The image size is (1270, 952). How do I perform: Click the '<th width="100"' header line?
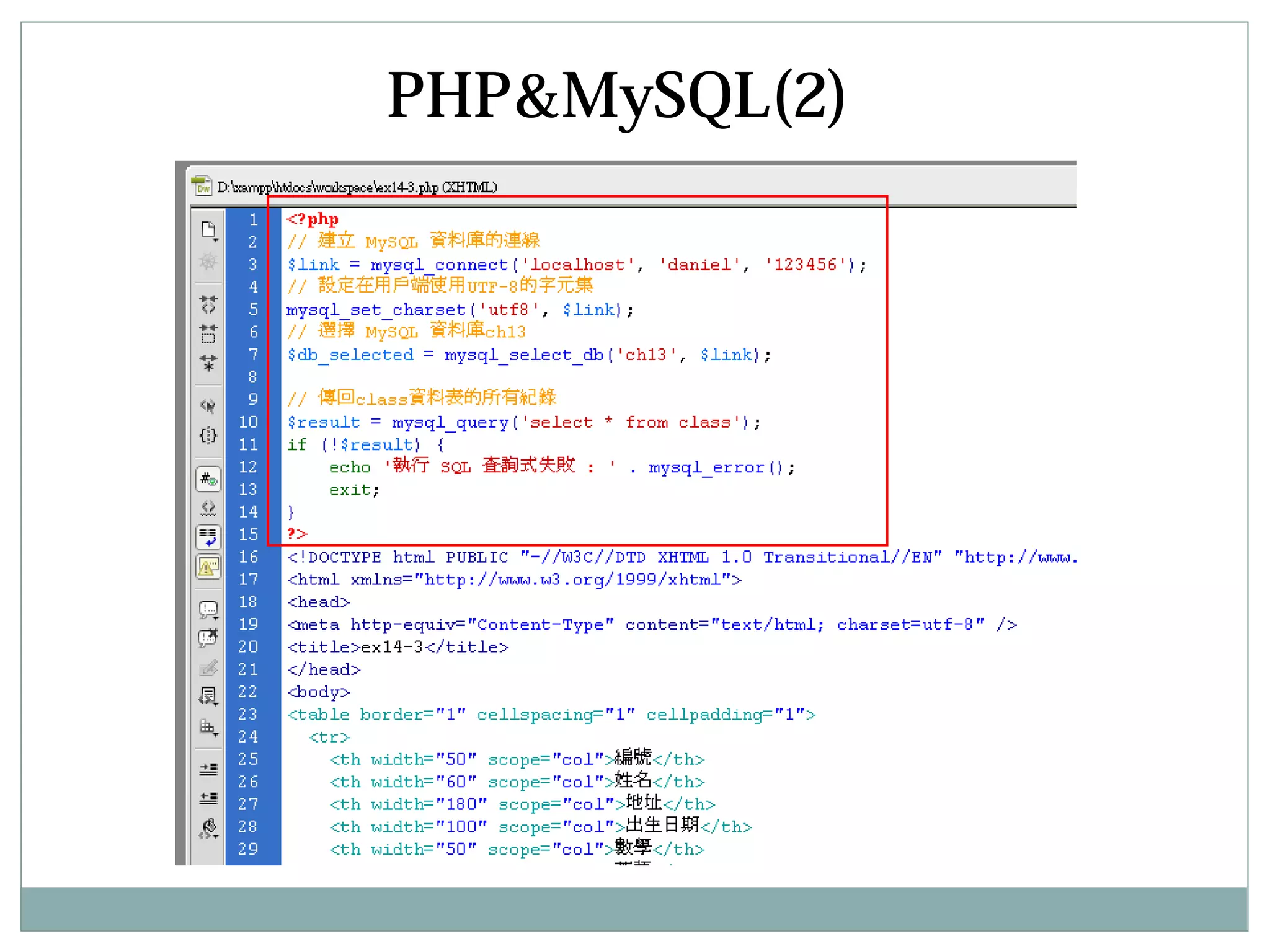tap(541, 826)
